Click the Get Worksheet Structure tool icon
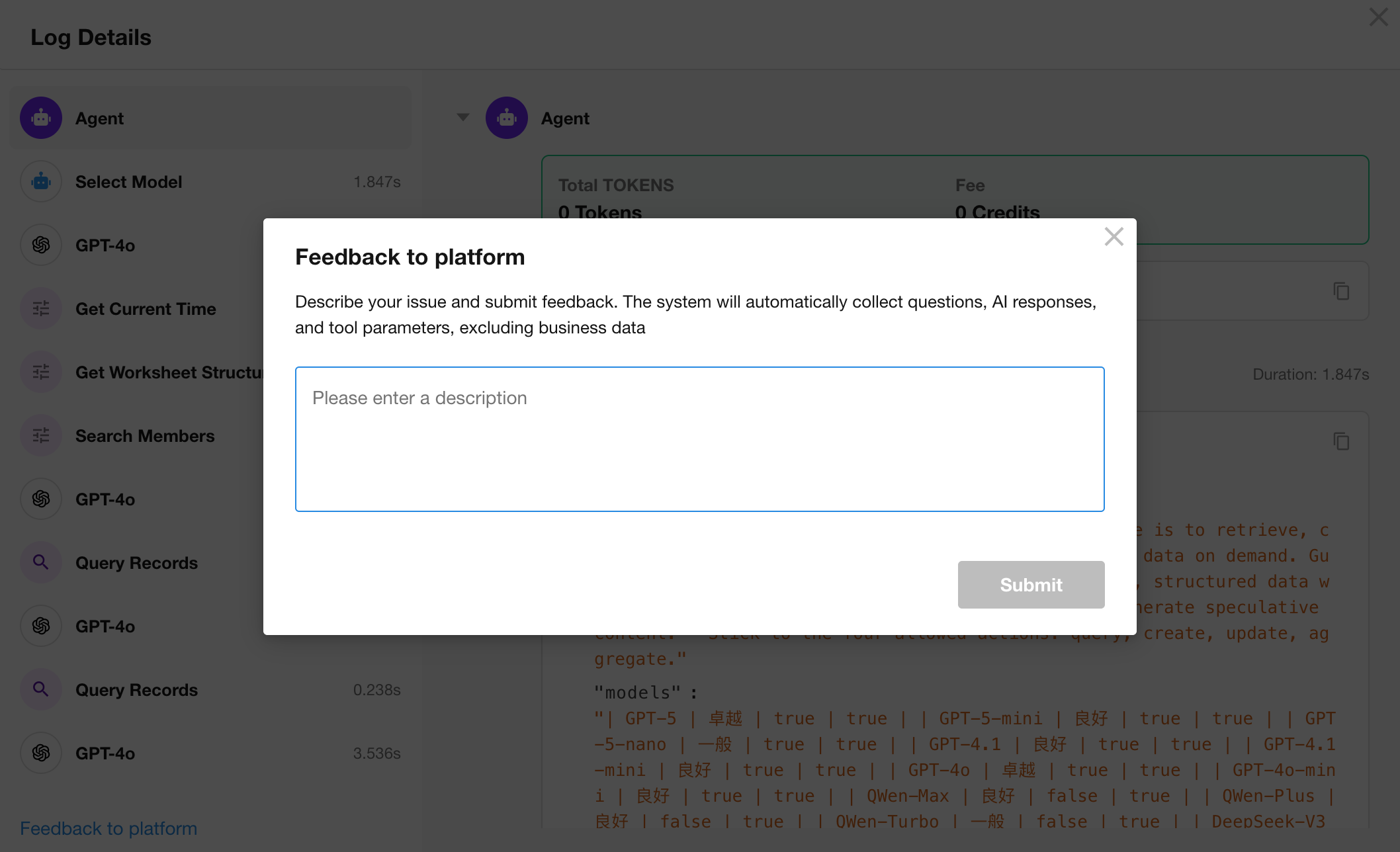This screenshot has width=1400, height=852. tap(41, 372)
